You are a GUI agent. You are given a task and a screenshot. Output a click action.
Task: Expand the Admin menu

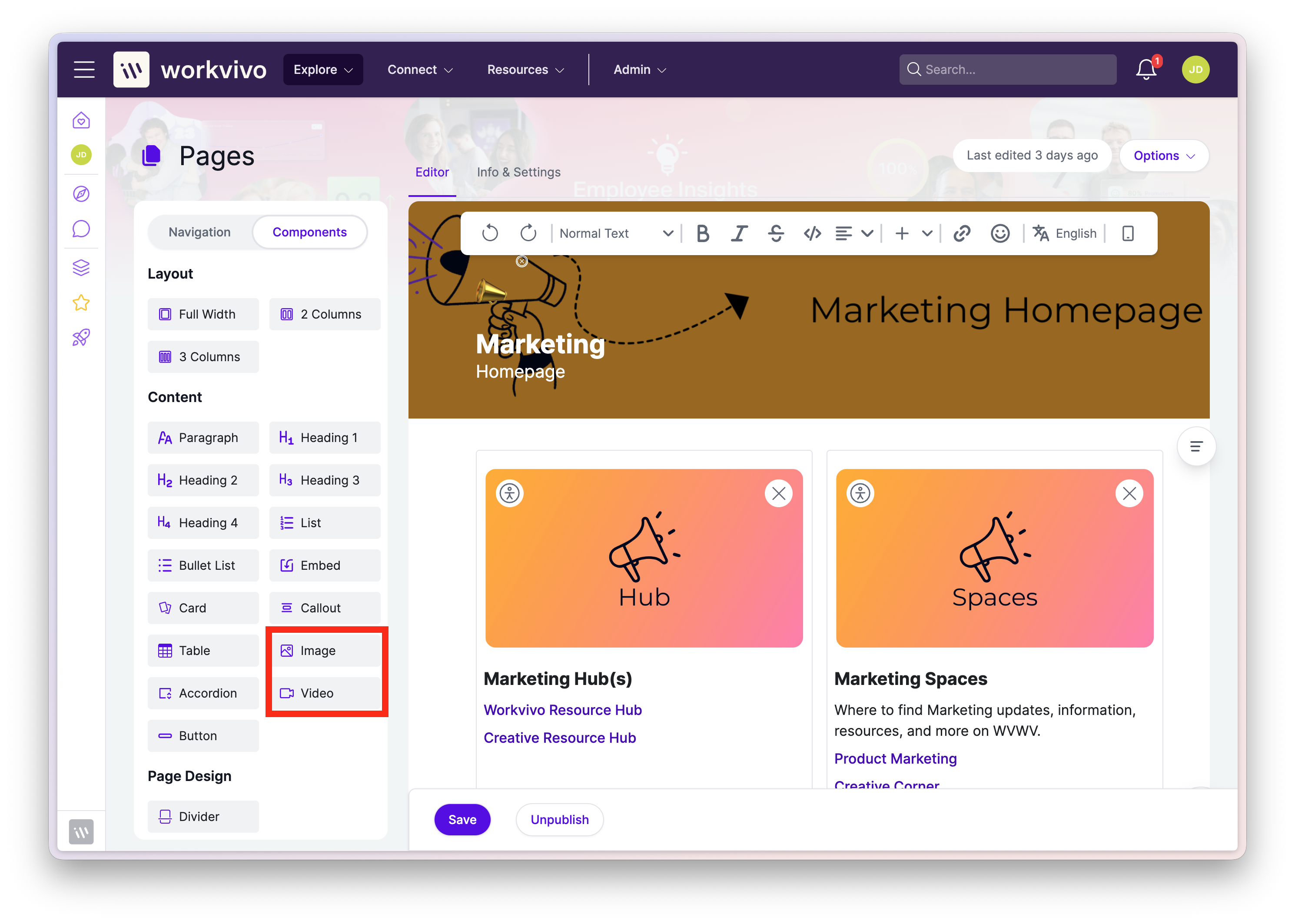[640, 70]
